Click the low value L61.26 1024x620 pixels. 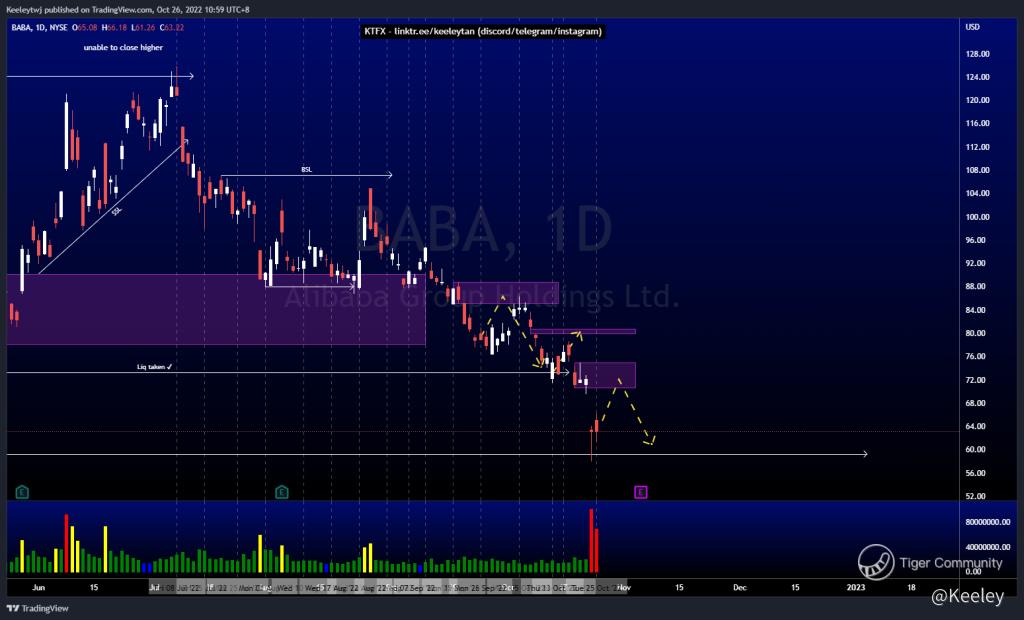click(x=143, y=27)
